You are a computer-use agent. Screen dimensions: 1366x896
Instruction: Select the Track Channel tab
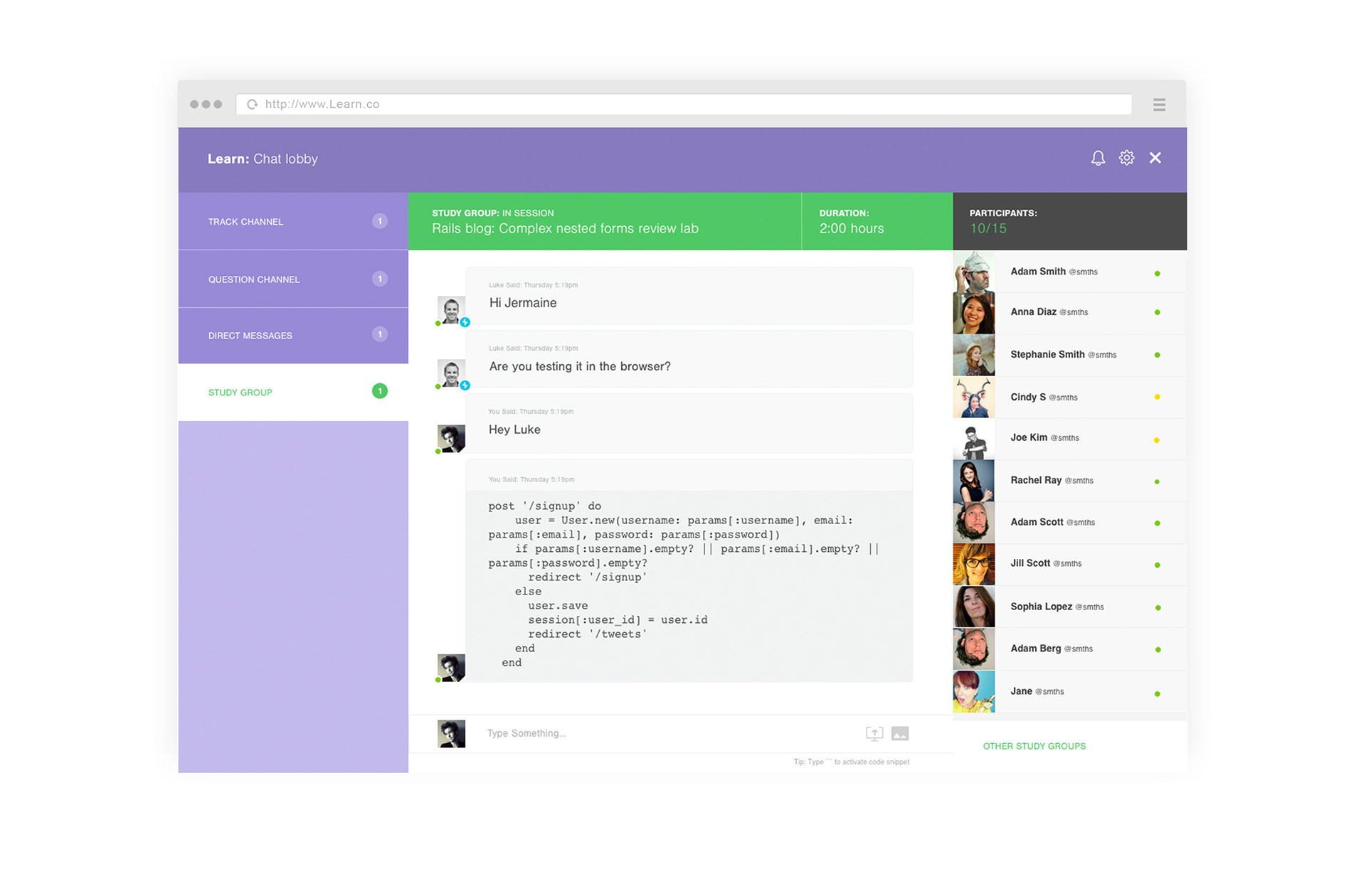pyautogui.click(x=293, y=221)
